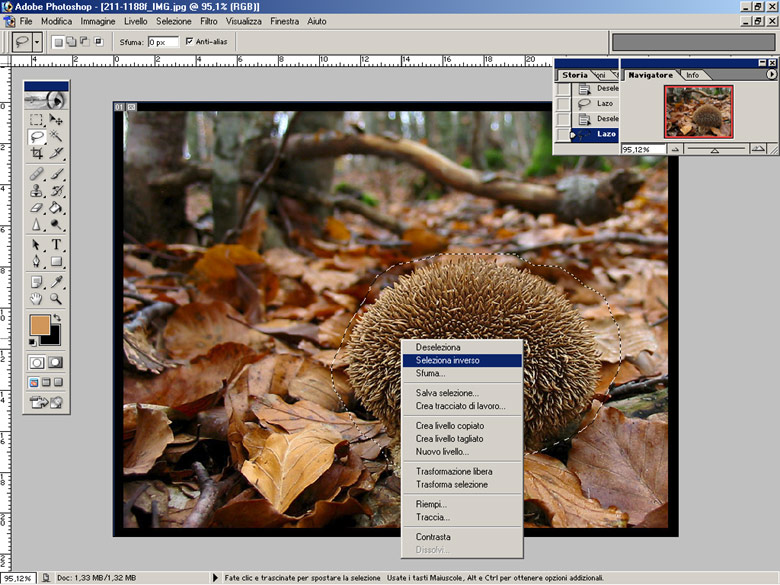Select the Paint Bucket tool
The image size is (780, 585).
click(57, 208)
